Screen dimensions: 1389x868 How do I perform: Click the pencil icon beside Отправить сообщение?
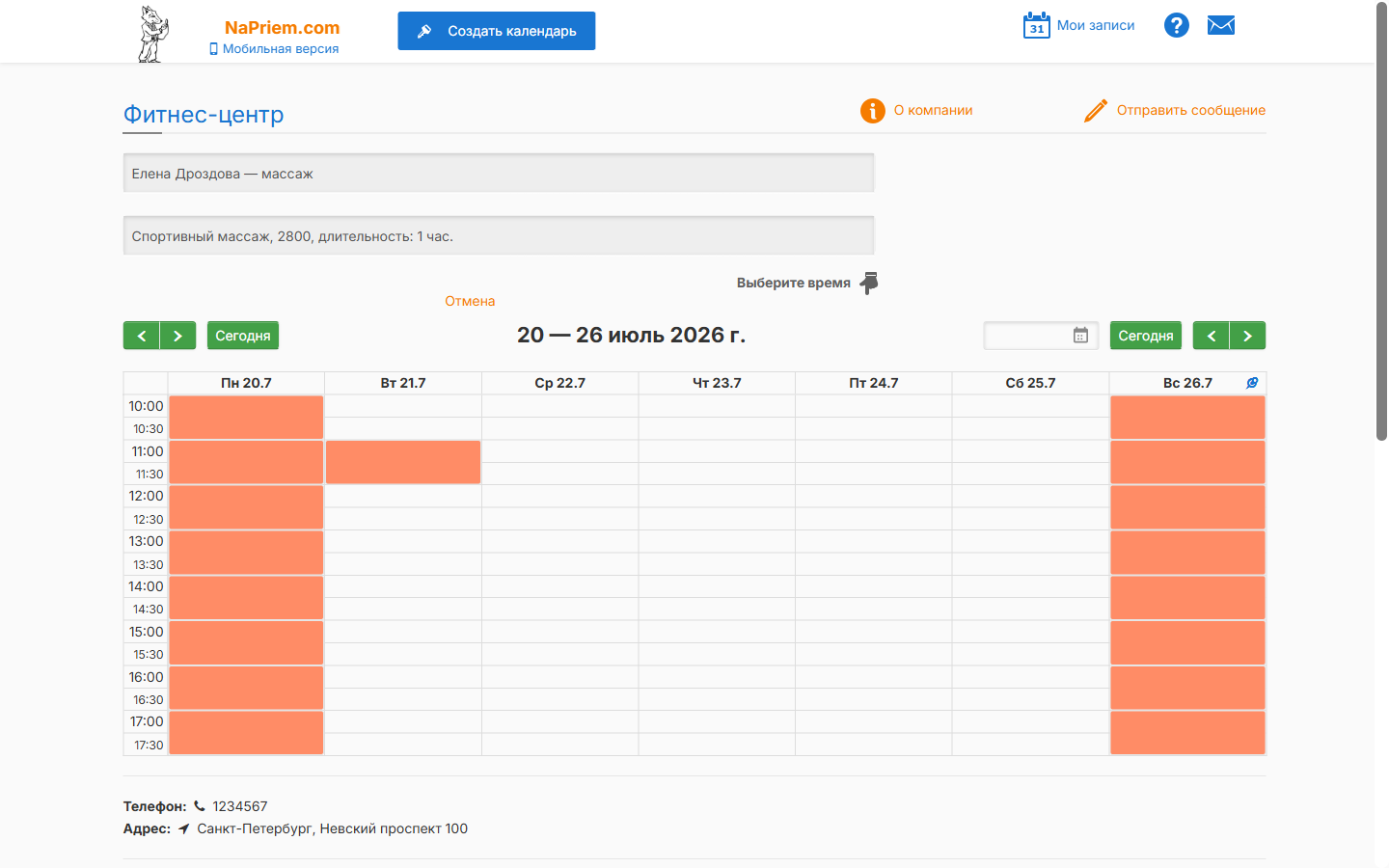tap(1096, 111)
